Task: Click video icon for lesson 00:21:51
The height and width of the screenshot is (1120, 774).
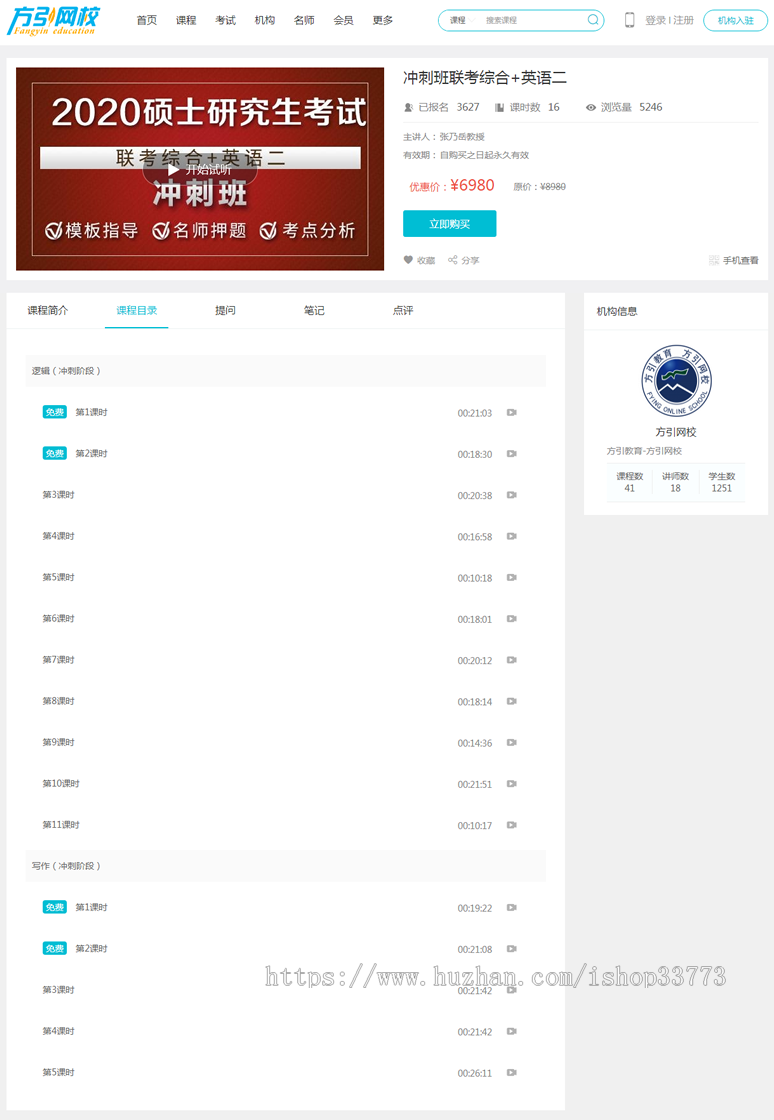Action: click(x=512, y=784)
